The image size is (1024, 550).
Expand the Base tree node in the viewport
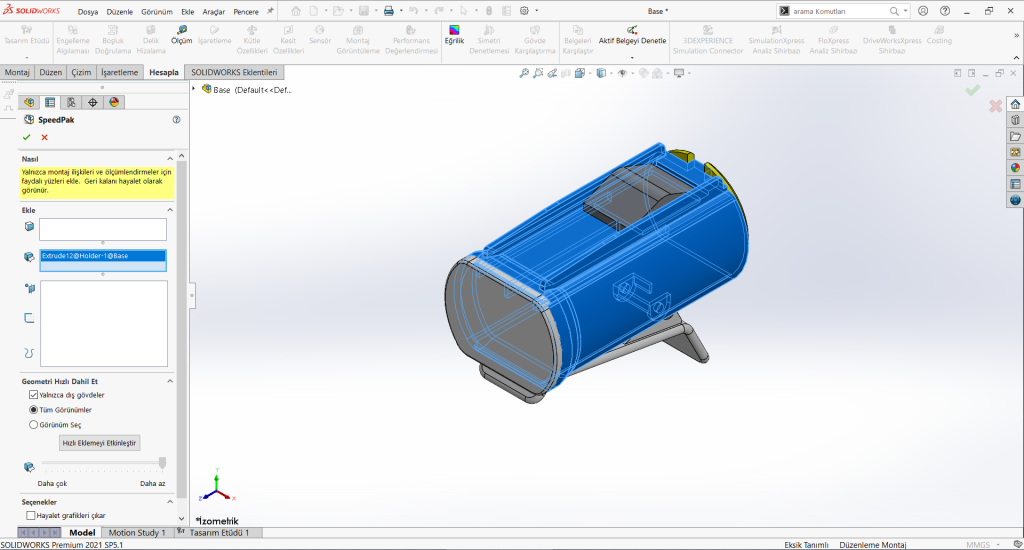click(x=194, y=89)
